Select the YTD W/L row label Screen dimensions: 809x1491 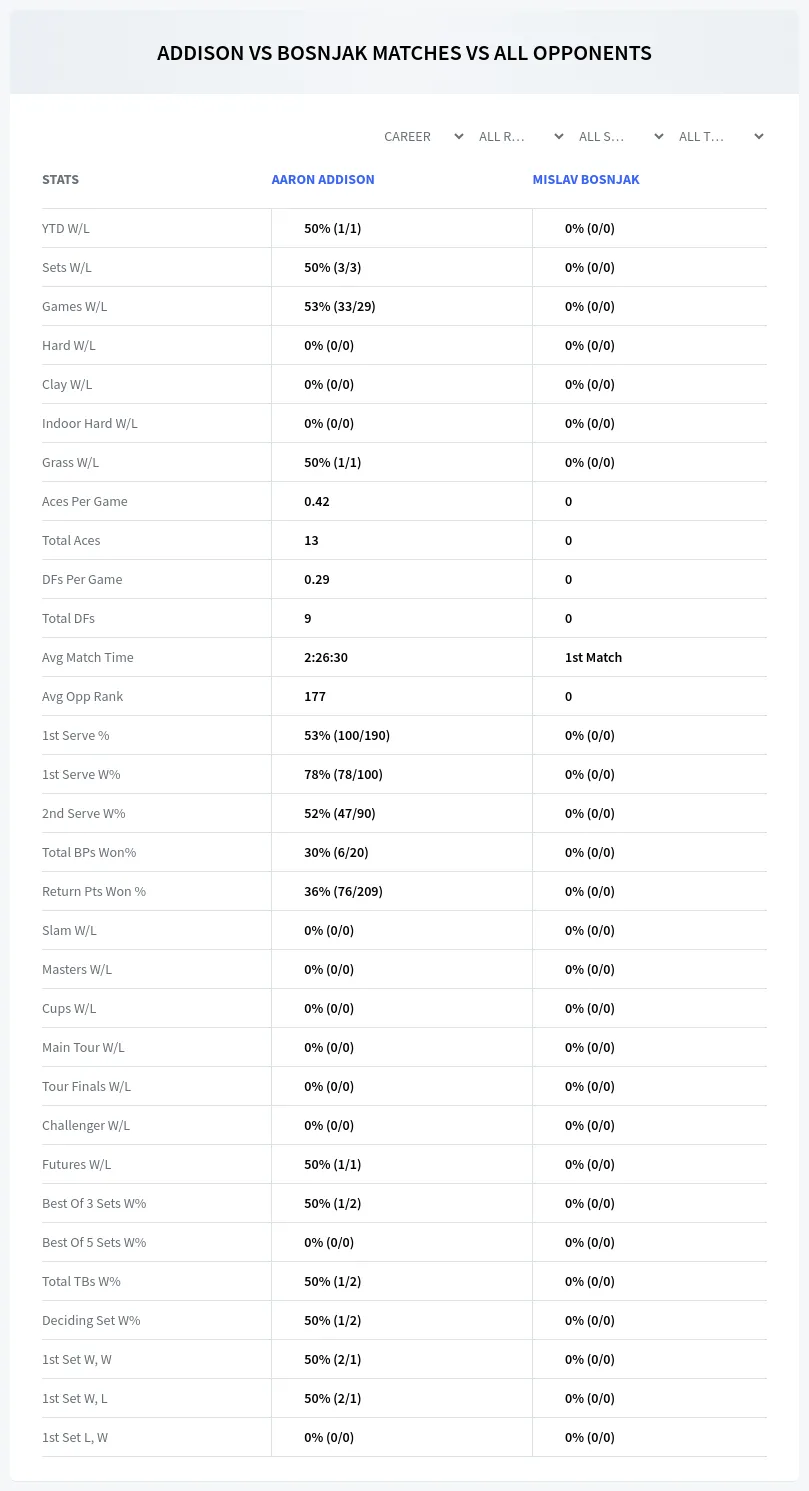[x=66, y=228]
